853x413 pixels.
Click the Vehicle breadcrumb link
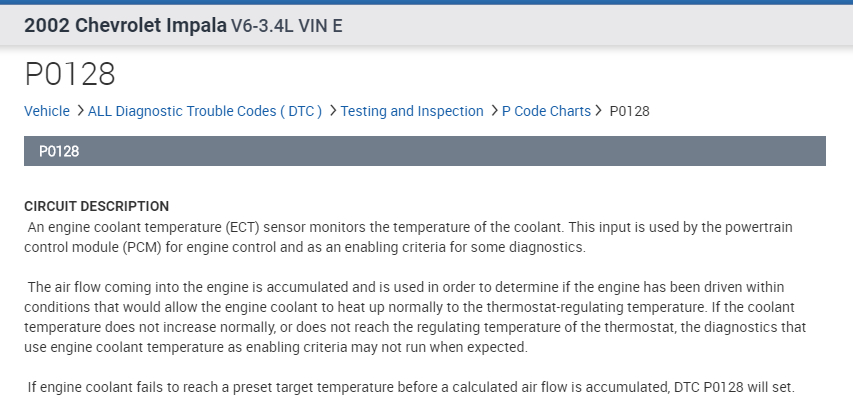(x=47, y=111)
